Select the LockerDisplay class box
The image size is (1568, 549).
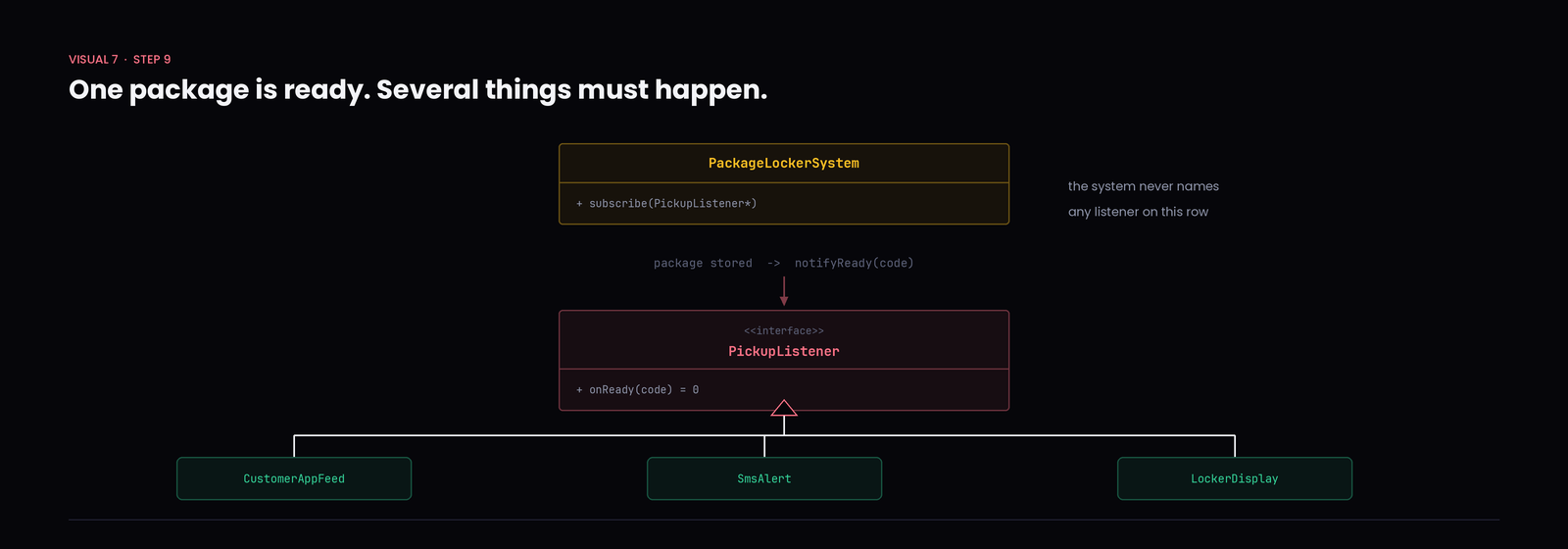(1235, 478)
